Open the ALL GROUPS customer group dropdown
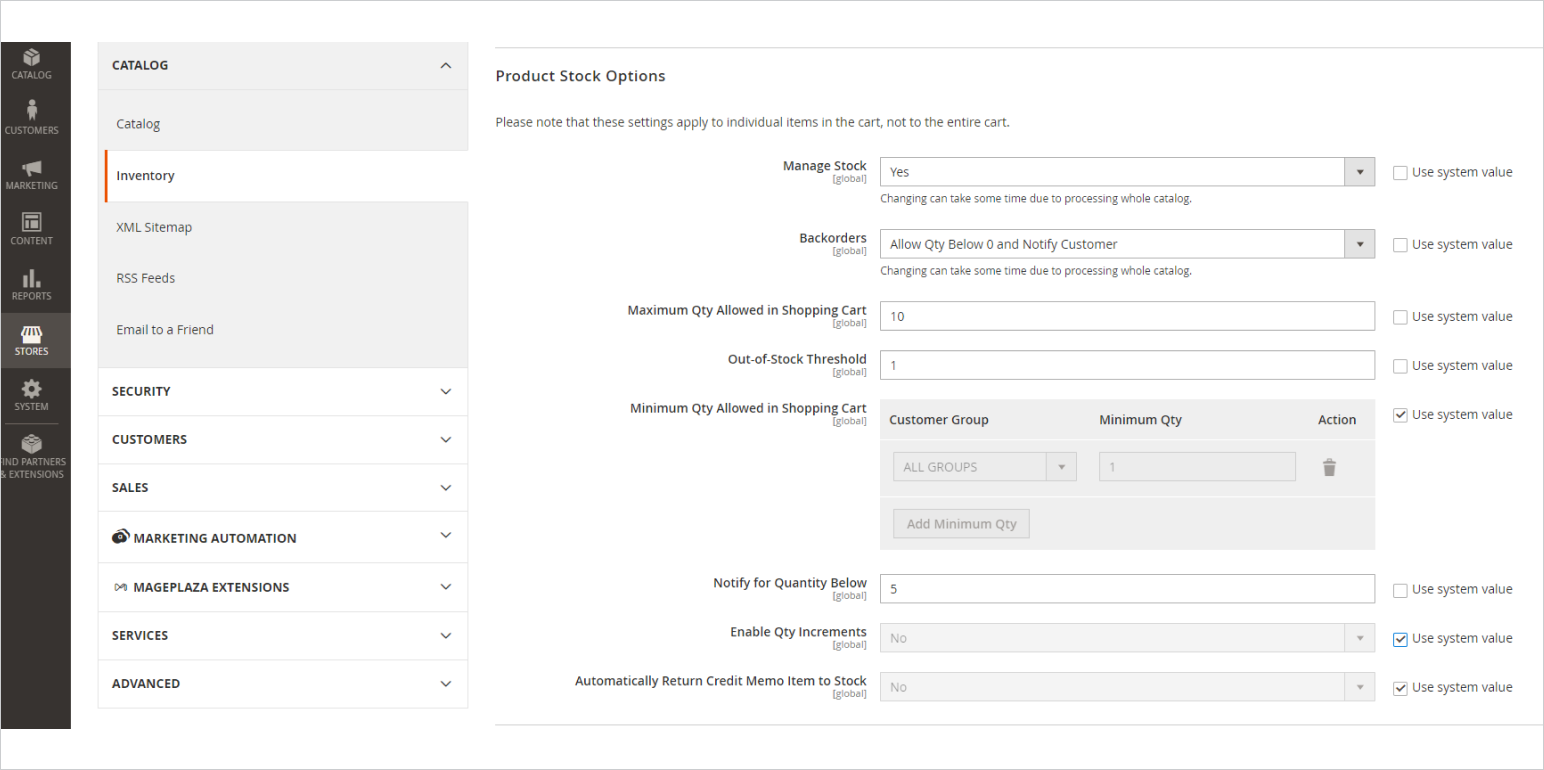This screenshot has width=1544, height=770. pyautogui.click(x=985, y=467)
